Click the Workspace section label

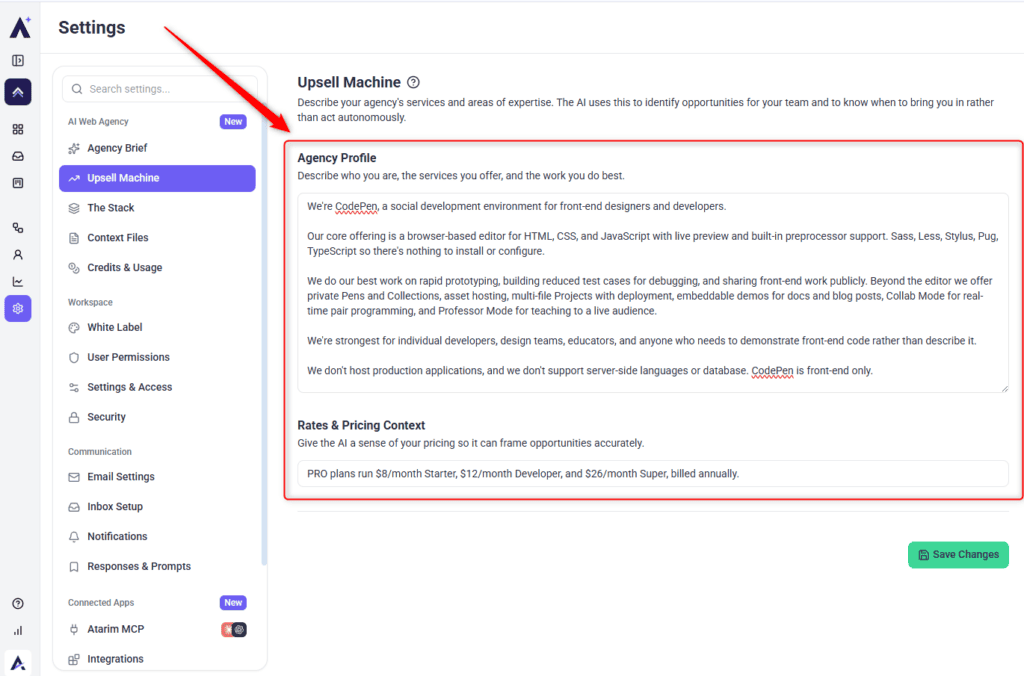tap(90, 302)
